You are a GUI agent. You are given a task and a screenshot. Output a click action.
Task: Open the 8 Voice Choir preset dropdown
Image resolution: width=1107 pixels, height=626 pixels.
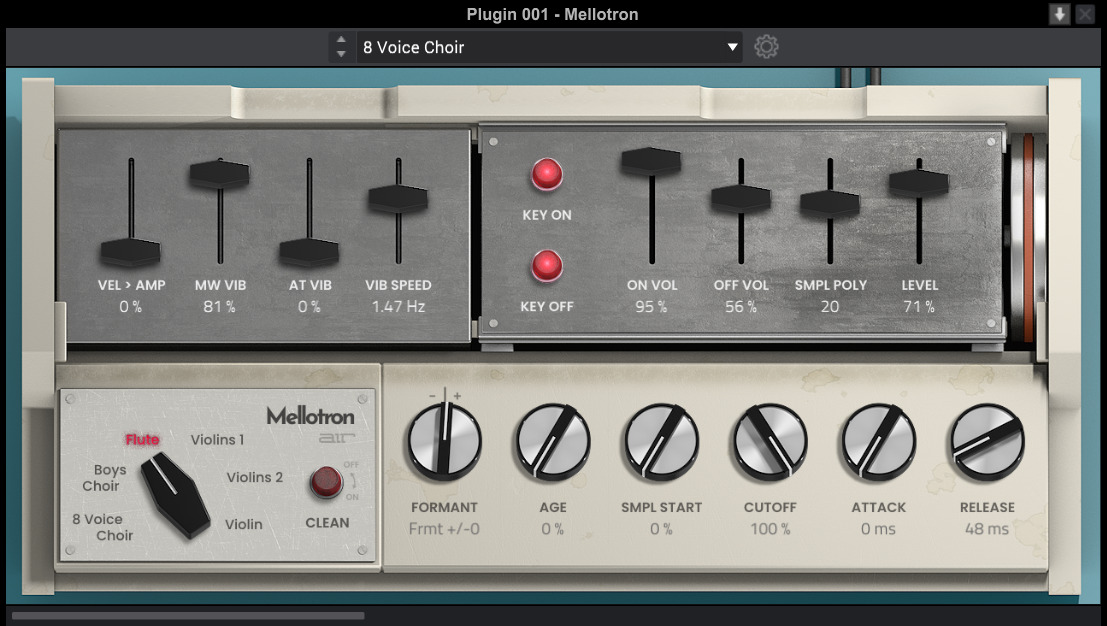click(x=549, y=47)
